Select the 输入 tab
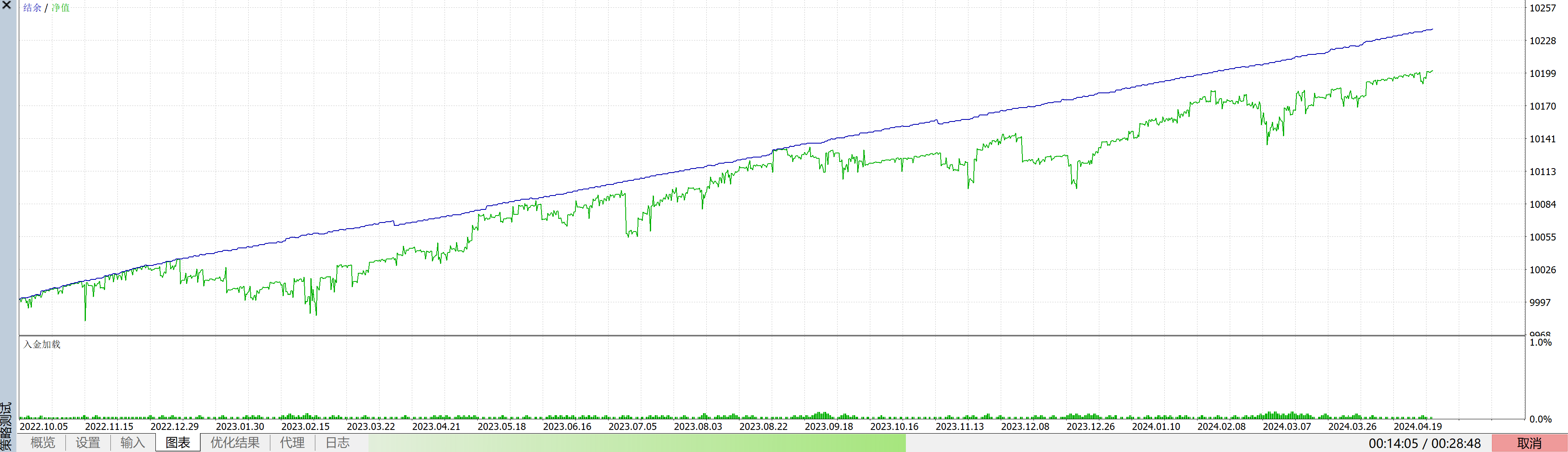1568x452 pixels. point(132,443)
